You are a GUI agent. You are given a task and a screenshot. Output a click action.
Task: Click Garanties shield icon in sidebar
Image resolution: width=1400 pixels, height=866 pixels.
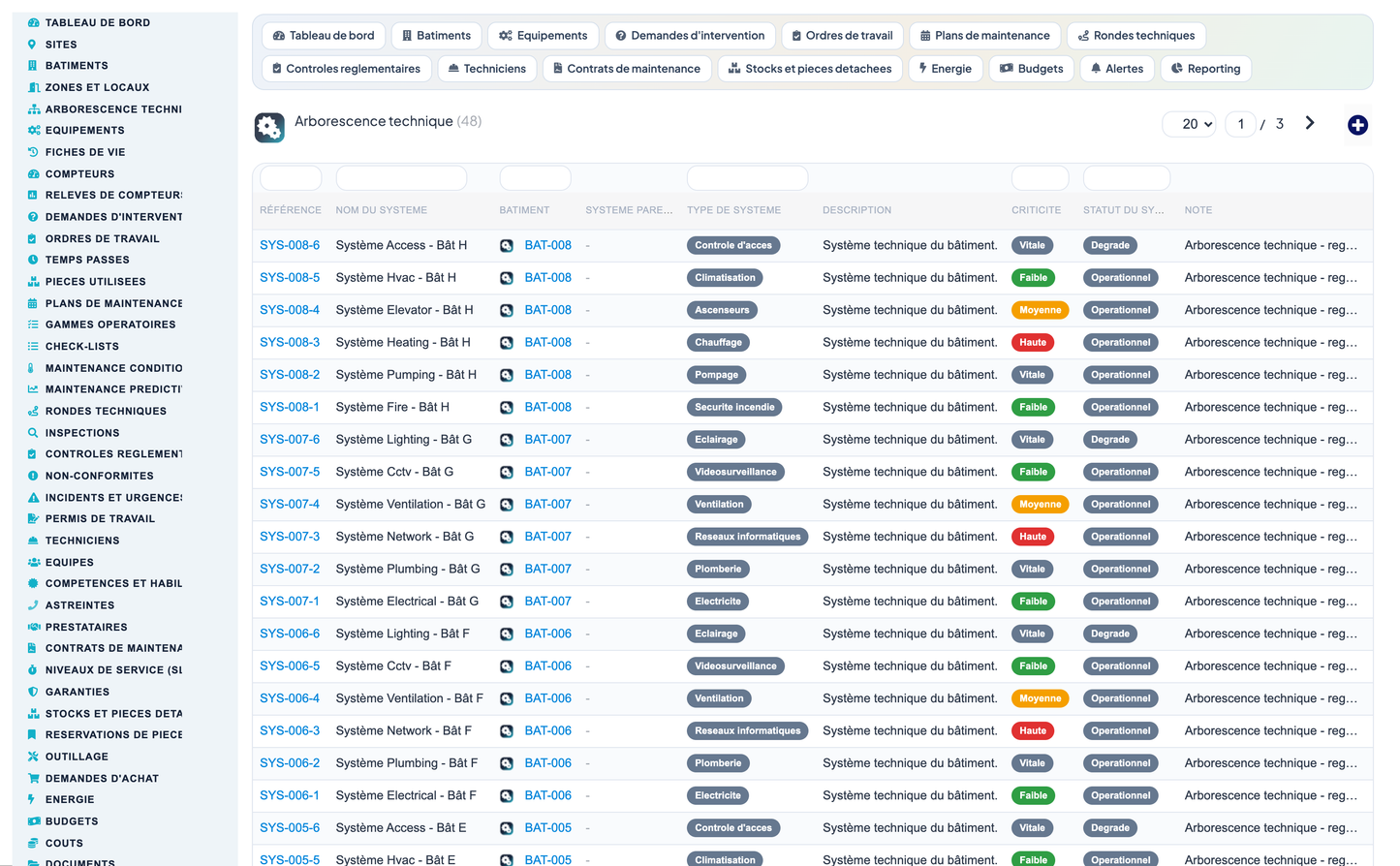click(x=33, y=692)
